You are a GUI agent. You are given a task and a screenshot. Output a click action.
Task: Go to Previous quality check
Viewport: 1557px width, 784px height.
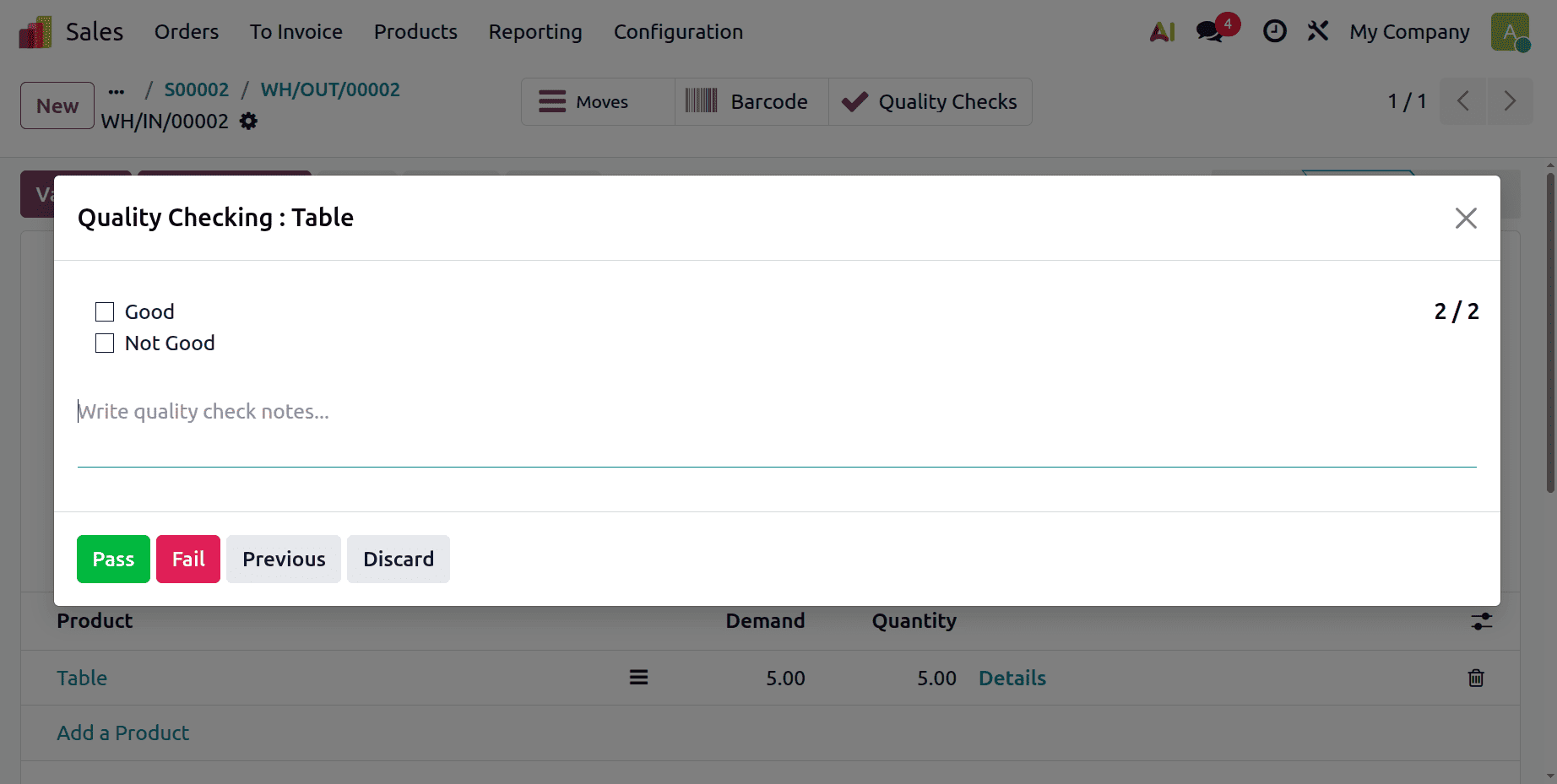pyautogui.click(x=284, y=559)
